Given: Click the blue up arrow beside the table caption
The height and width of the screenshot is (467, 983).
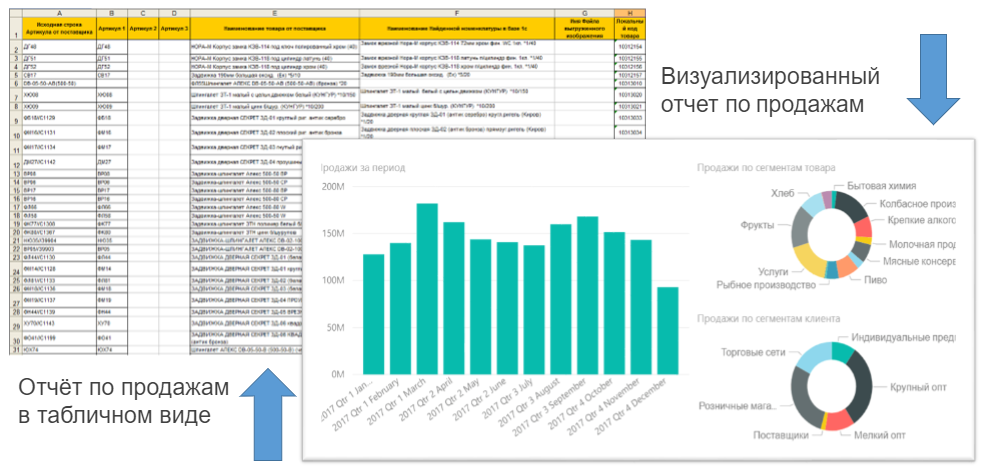Looking at the screenshot, I should coord(270,415).
